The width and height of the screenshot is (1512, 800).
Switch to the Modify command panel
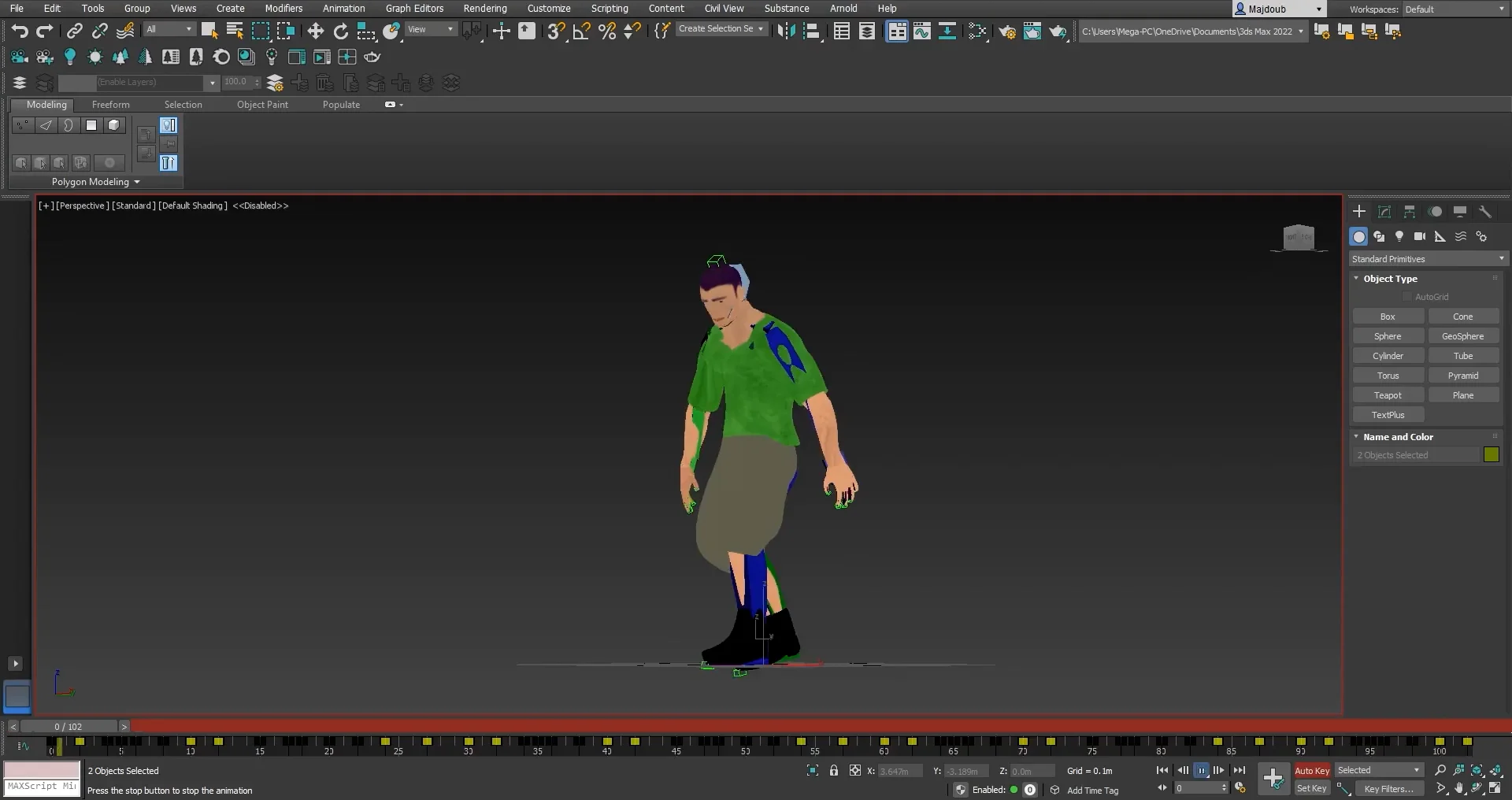[x=1384, y=212]
